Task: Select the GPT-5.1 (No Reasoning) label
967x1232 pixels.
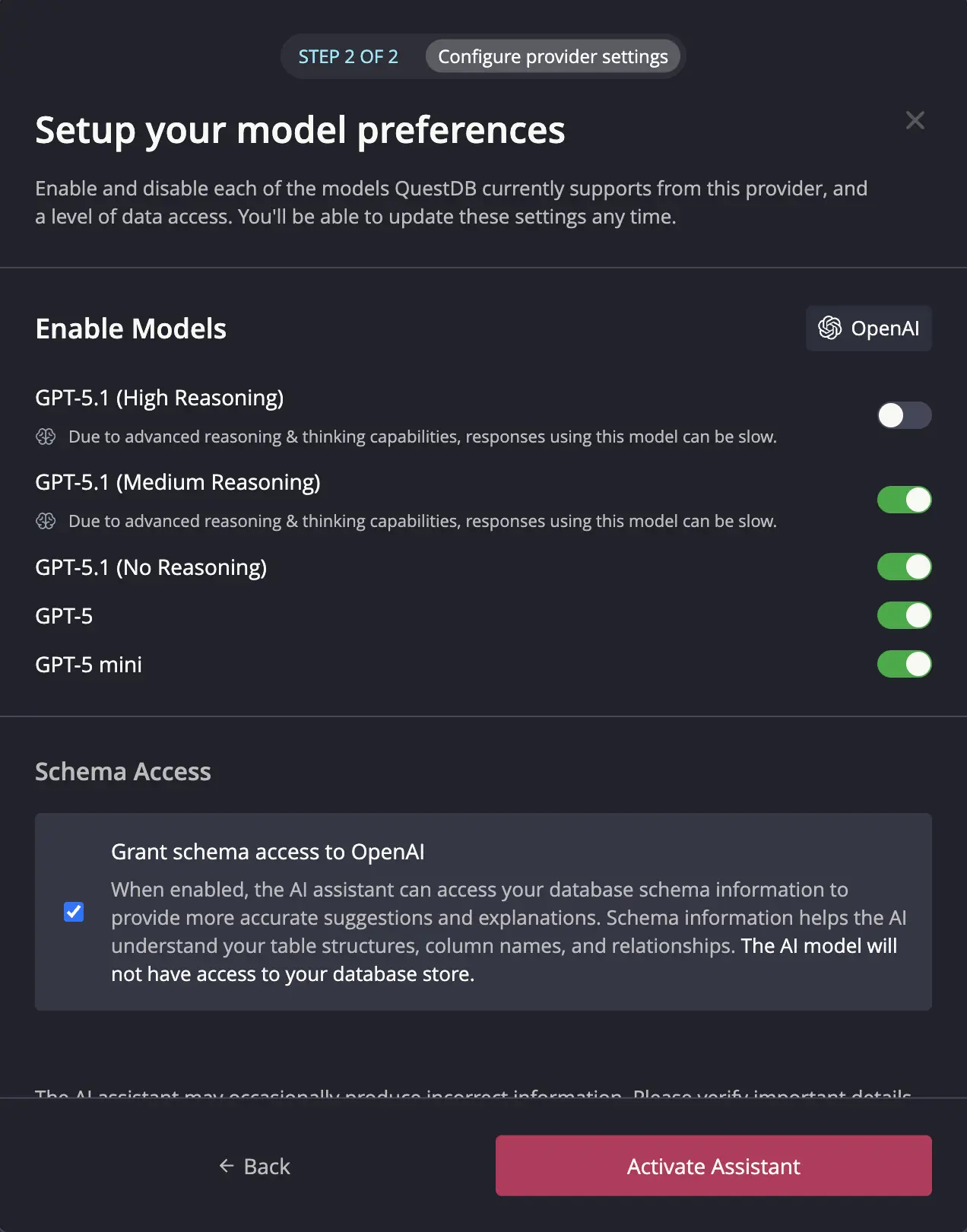Action: click(151, 567)
